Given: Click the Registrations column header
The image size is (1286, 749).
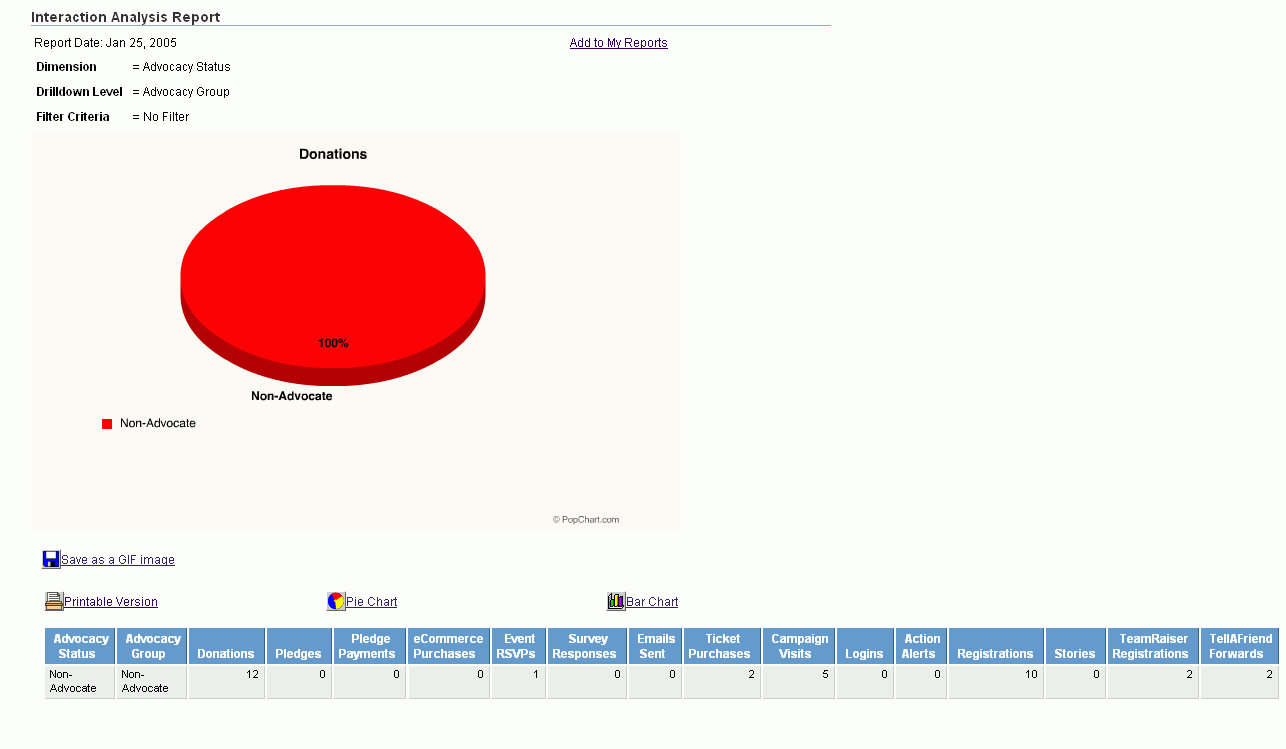Looking at the screenshot, I should [996, 646].
